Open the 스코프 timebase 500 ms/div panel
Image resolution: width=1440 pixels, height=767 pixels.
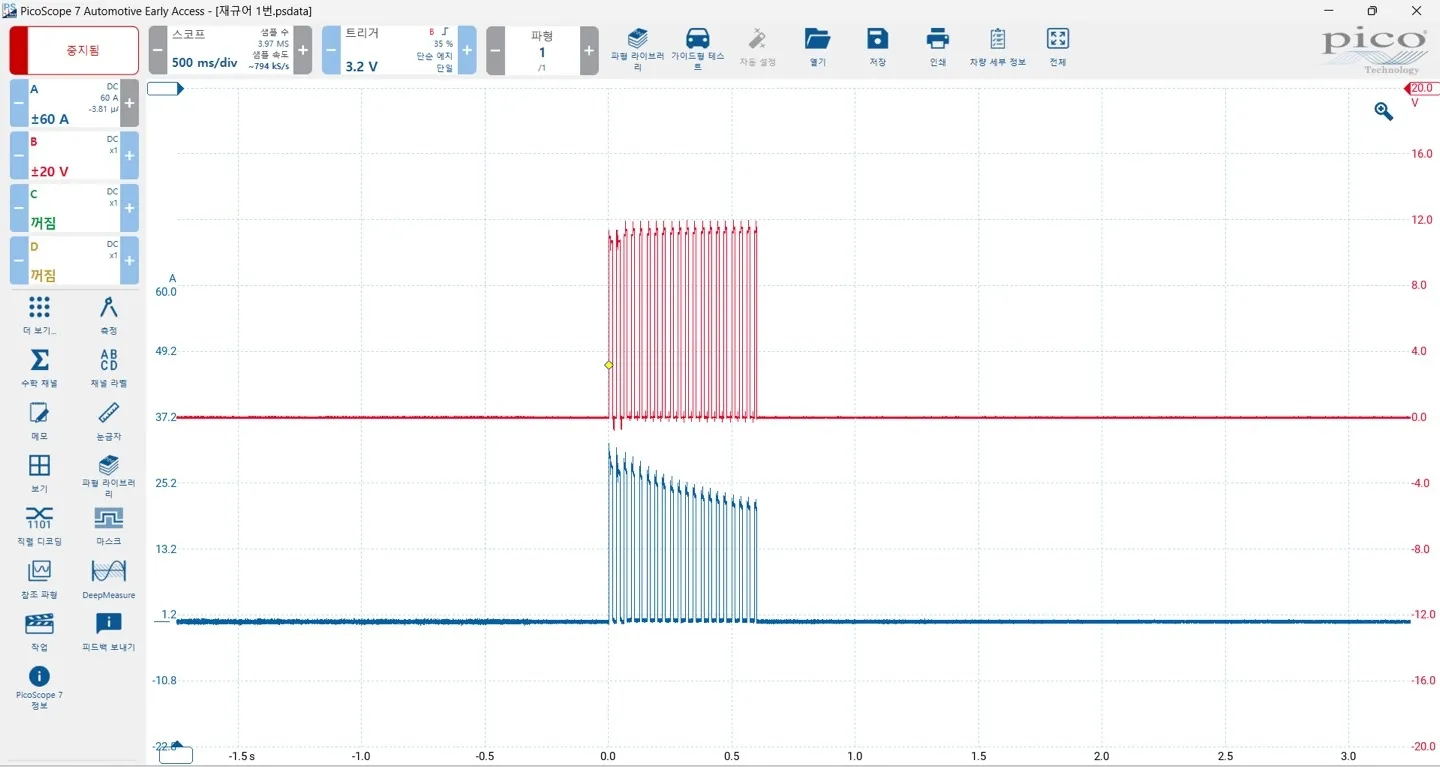(x=230, y=50)
